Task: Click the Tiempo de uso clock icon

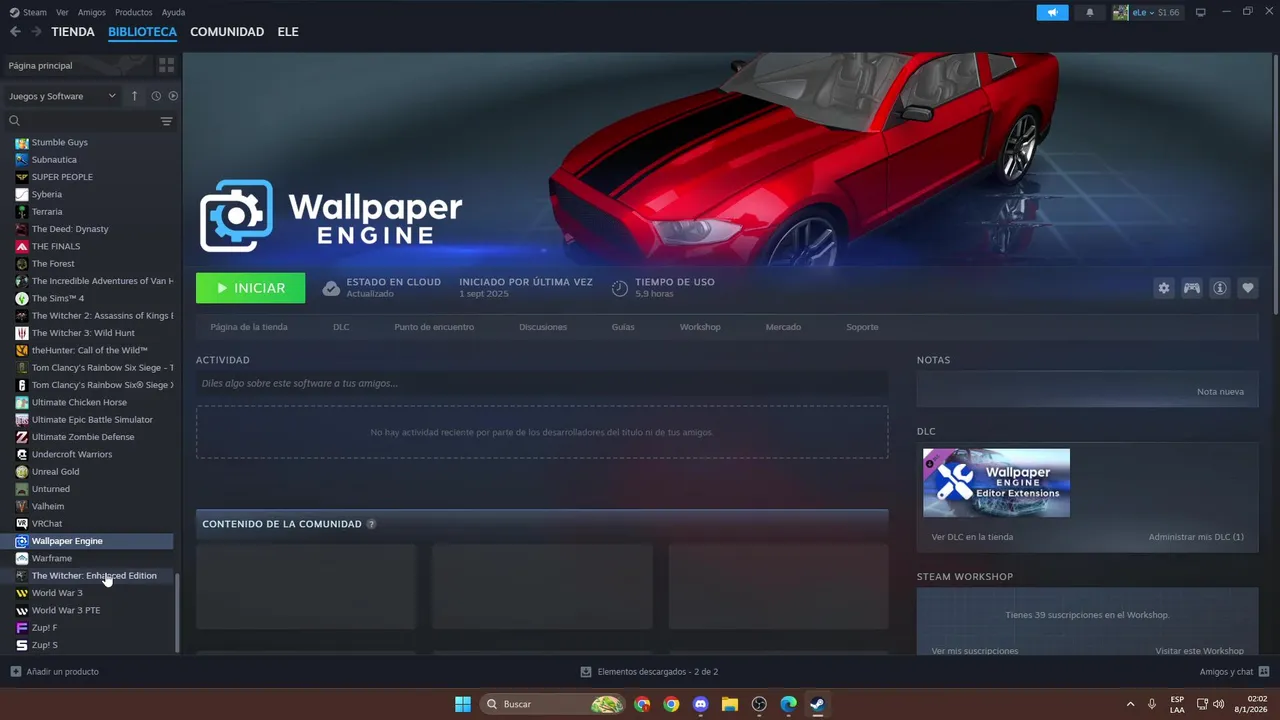Action: [620, 288]
